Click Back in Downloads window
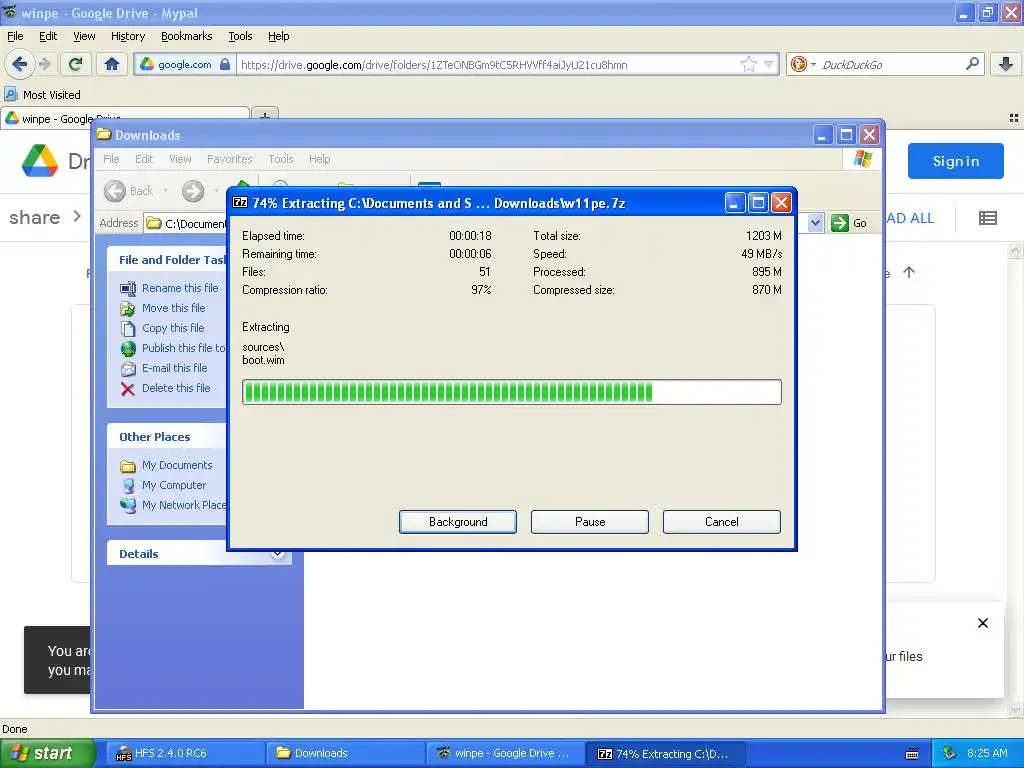 129,191
